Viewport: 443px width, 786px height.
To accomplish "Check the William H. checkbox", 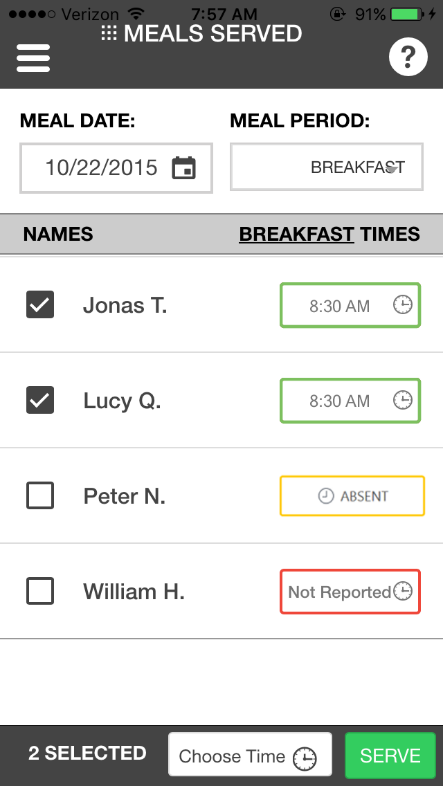I will (40, 591).
